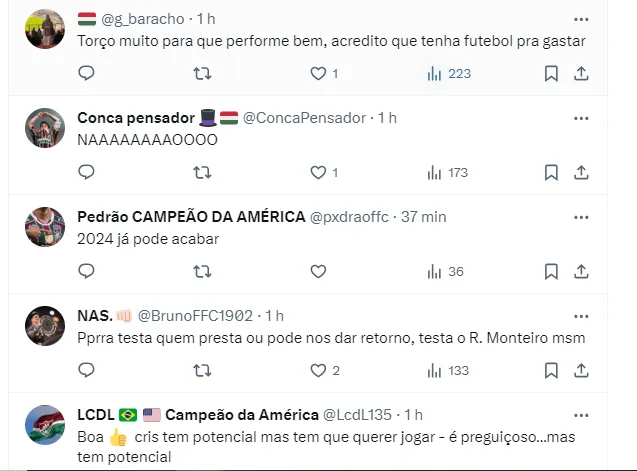The width and height of the screenshot is (637, 471).
Task: Reply to @g_baracho's tweet
Action: pyautogui.click(x=86, y=73)
